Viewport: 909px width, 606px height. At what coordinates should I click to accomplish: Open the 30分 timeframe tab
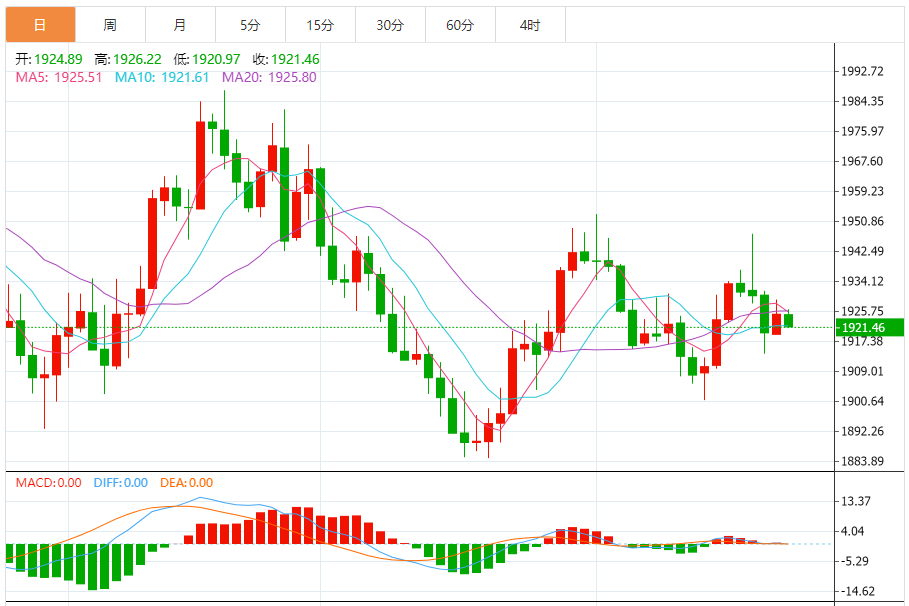click(x=390, y=25)
